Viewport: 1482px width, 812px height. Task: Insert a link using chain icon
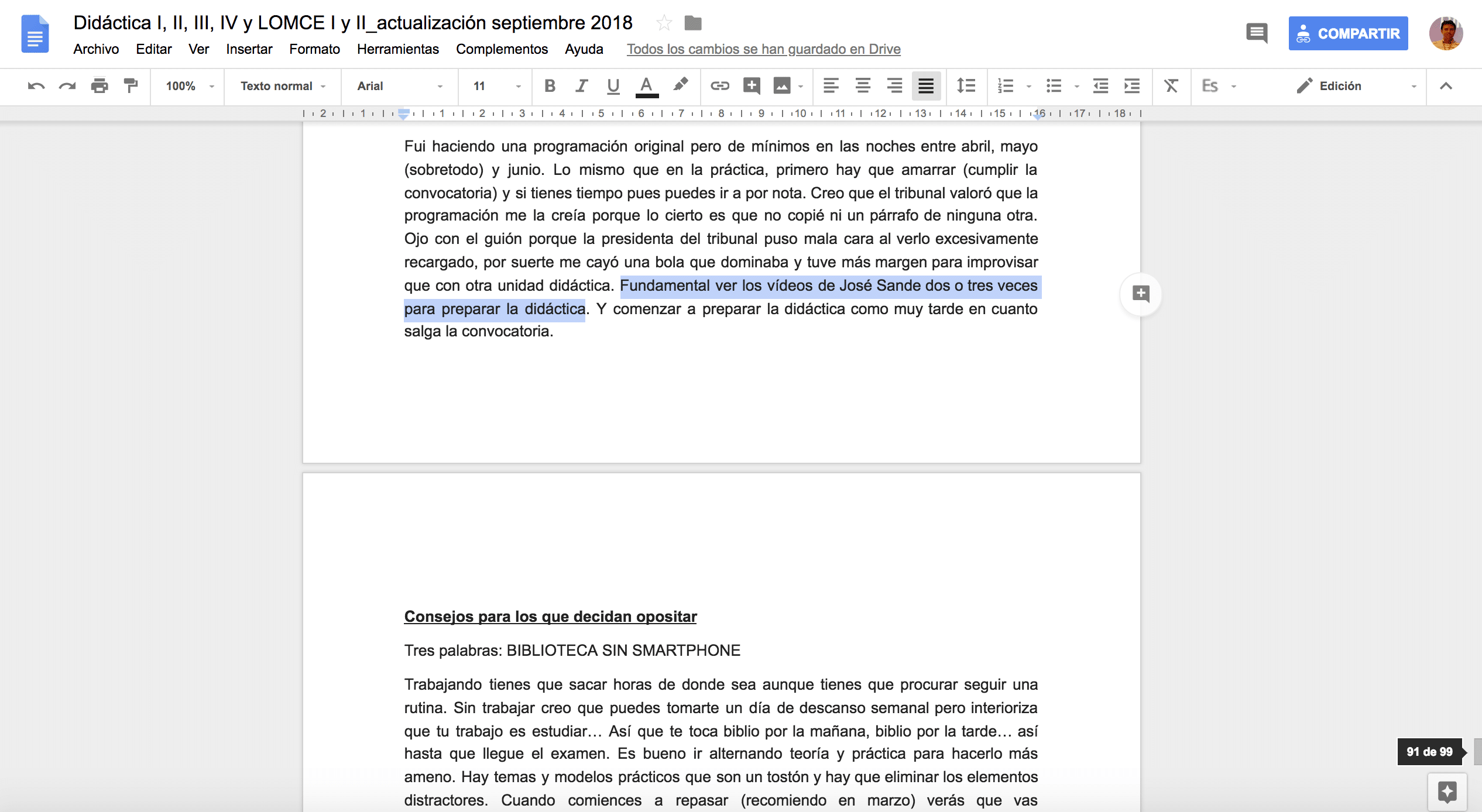pyautogui.click(x=719, y=86)
